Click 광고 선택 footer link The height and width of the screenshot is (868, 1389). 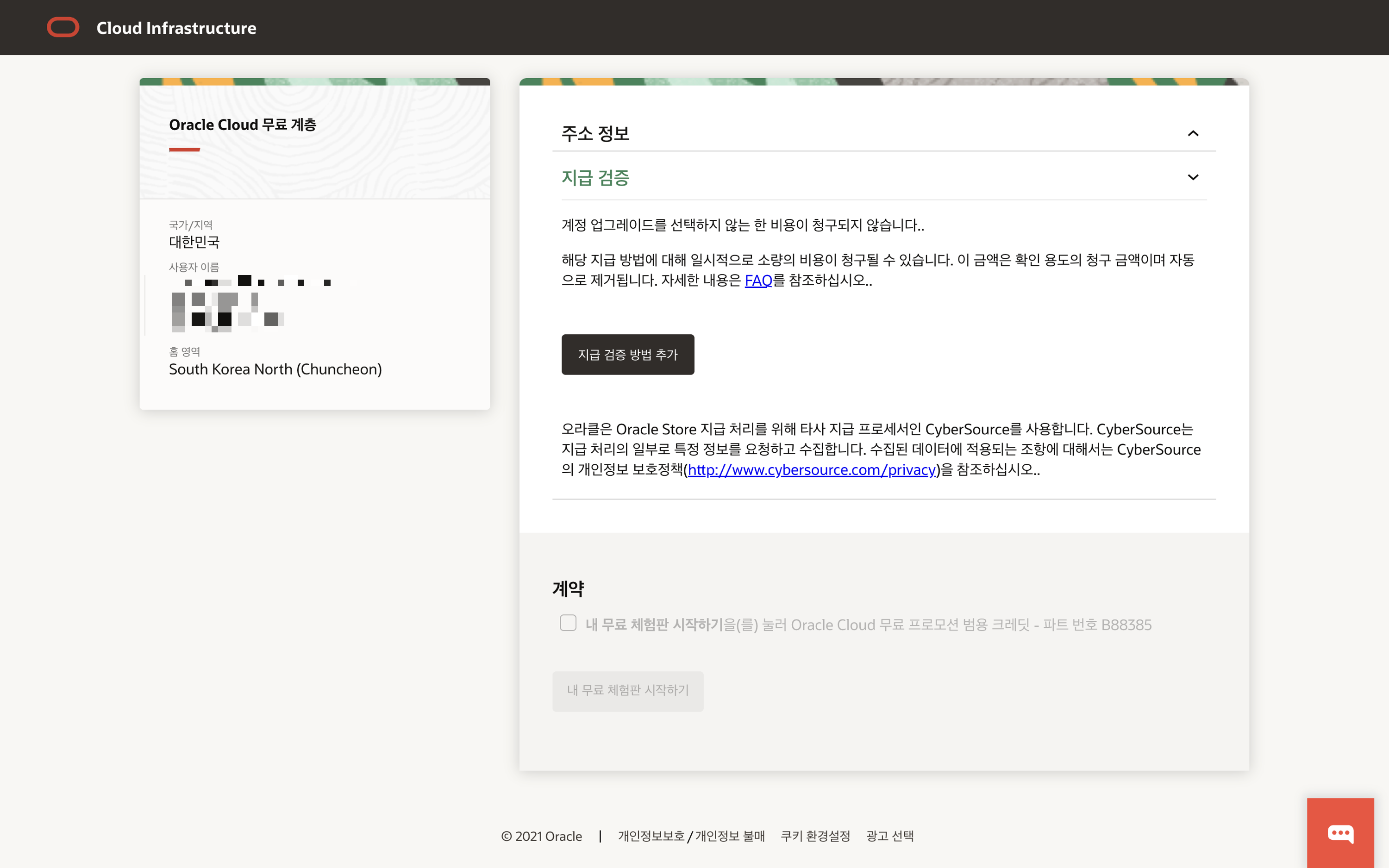click(889, 837)
